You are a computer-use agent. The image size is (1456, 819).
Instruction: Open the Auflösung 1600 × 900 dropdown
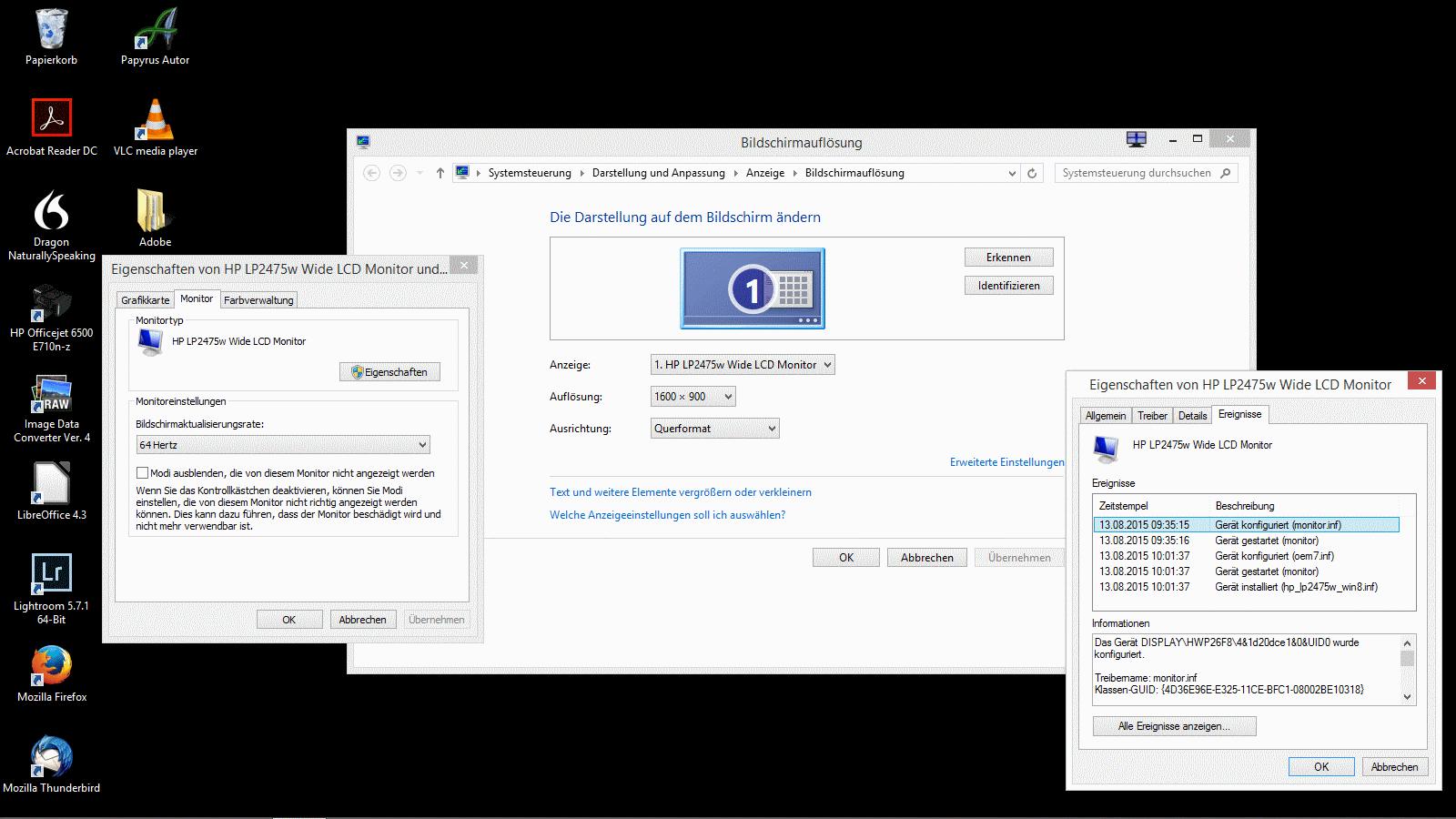coord(693,397)
